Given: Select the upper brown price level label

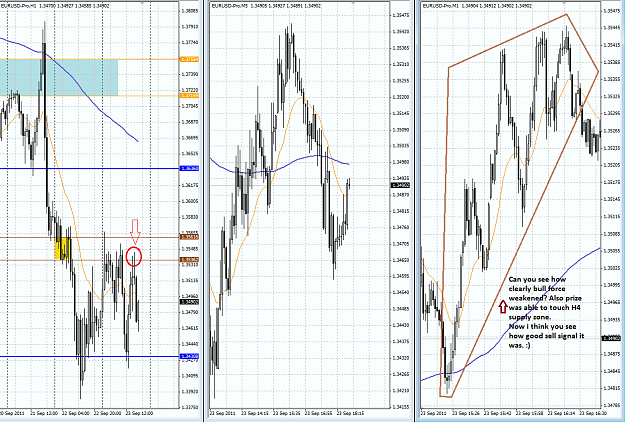Looking at the screenshot, I should [190, 237].
